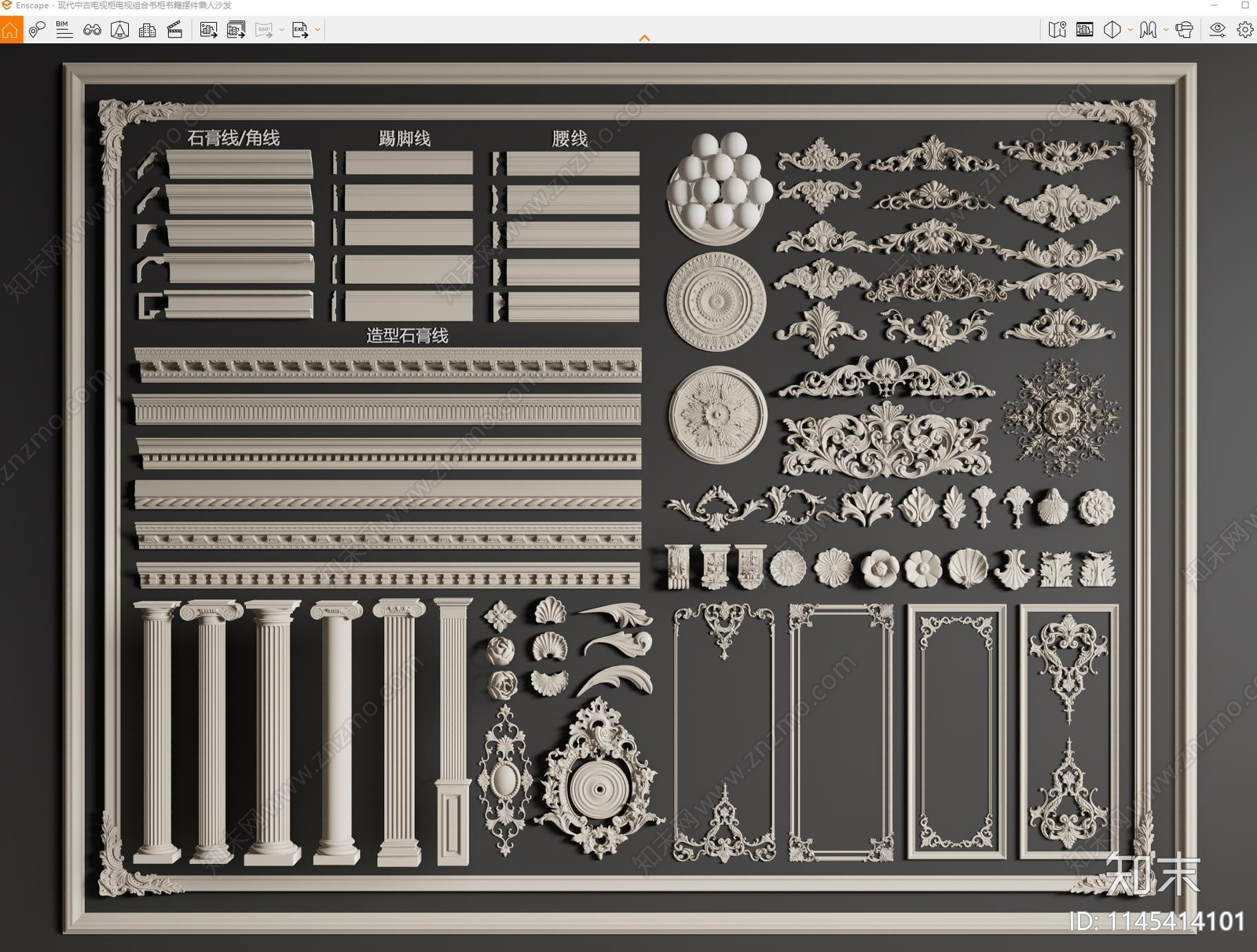This screenshot has height=952, width=1257.
Task: Toggle walk or fly navigation wings icon
Action: [x=1148, y=30]
